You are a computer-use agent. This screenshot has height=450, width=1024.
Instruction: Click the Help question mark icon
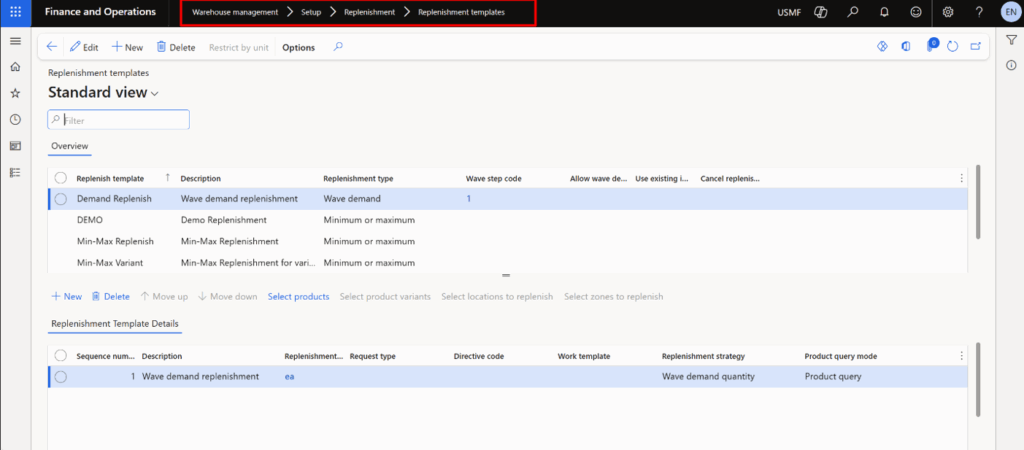tap(979, 12)
